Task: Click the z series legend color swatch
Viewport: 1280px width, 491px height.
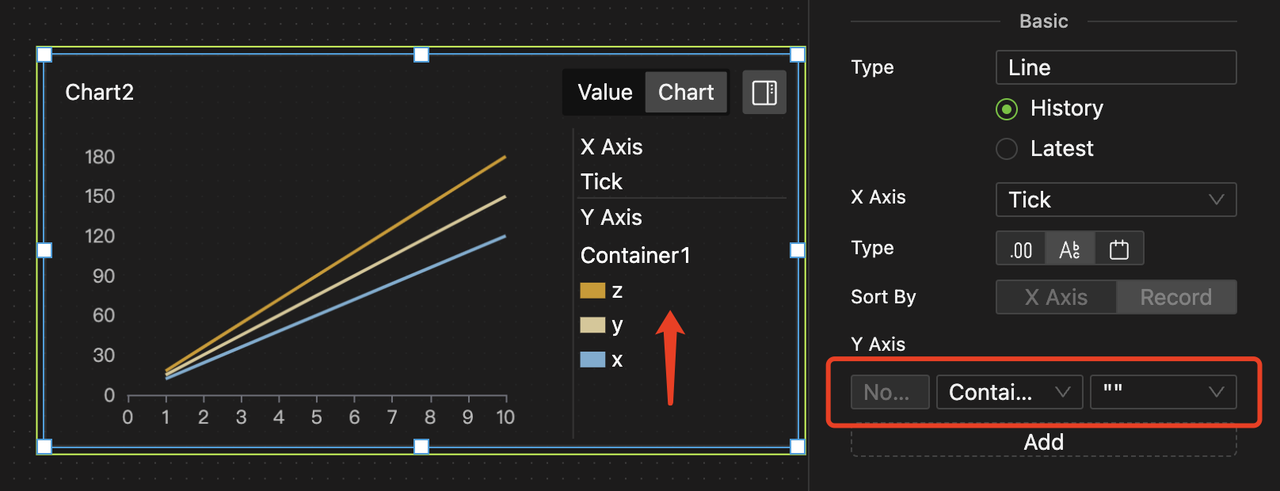Action: click(592, 291)
